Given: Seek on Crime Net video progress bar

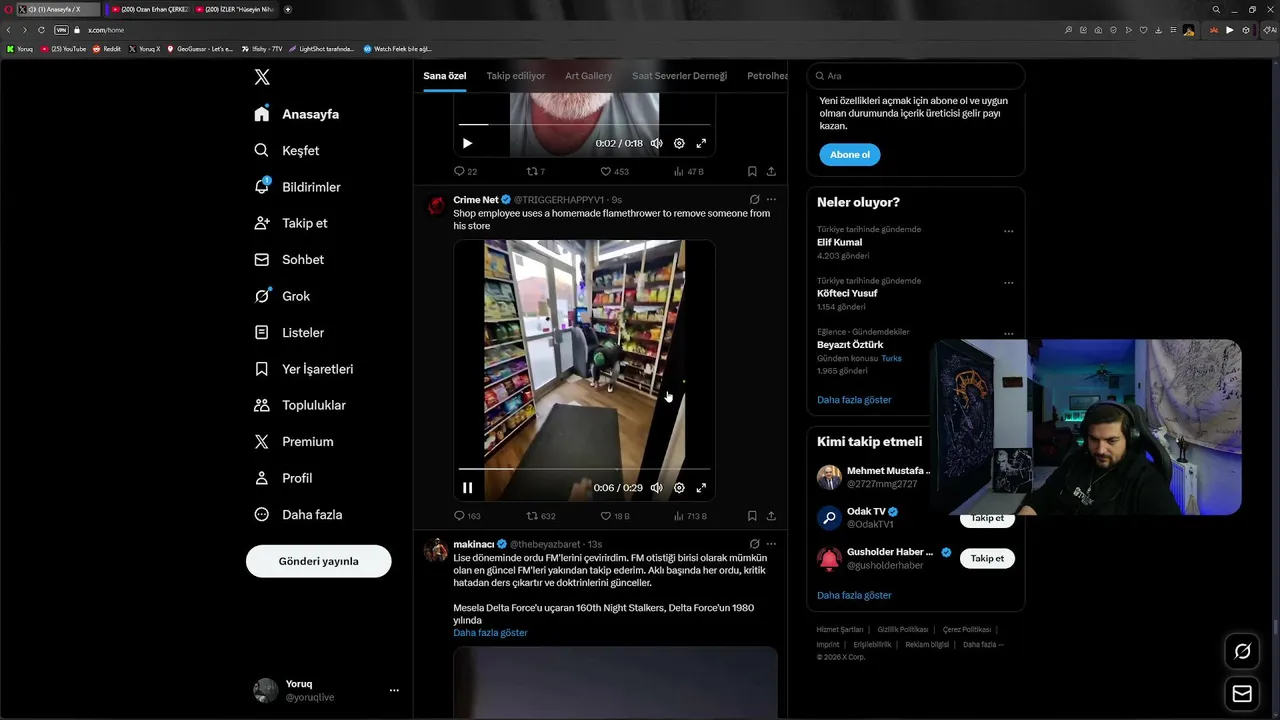Looking at the screenshot, I should point(584,469).
